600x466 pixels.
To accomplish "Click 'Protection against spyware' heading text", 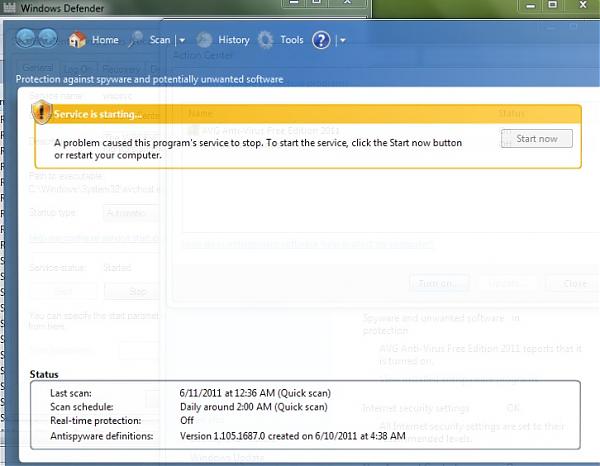I will 149,79.
